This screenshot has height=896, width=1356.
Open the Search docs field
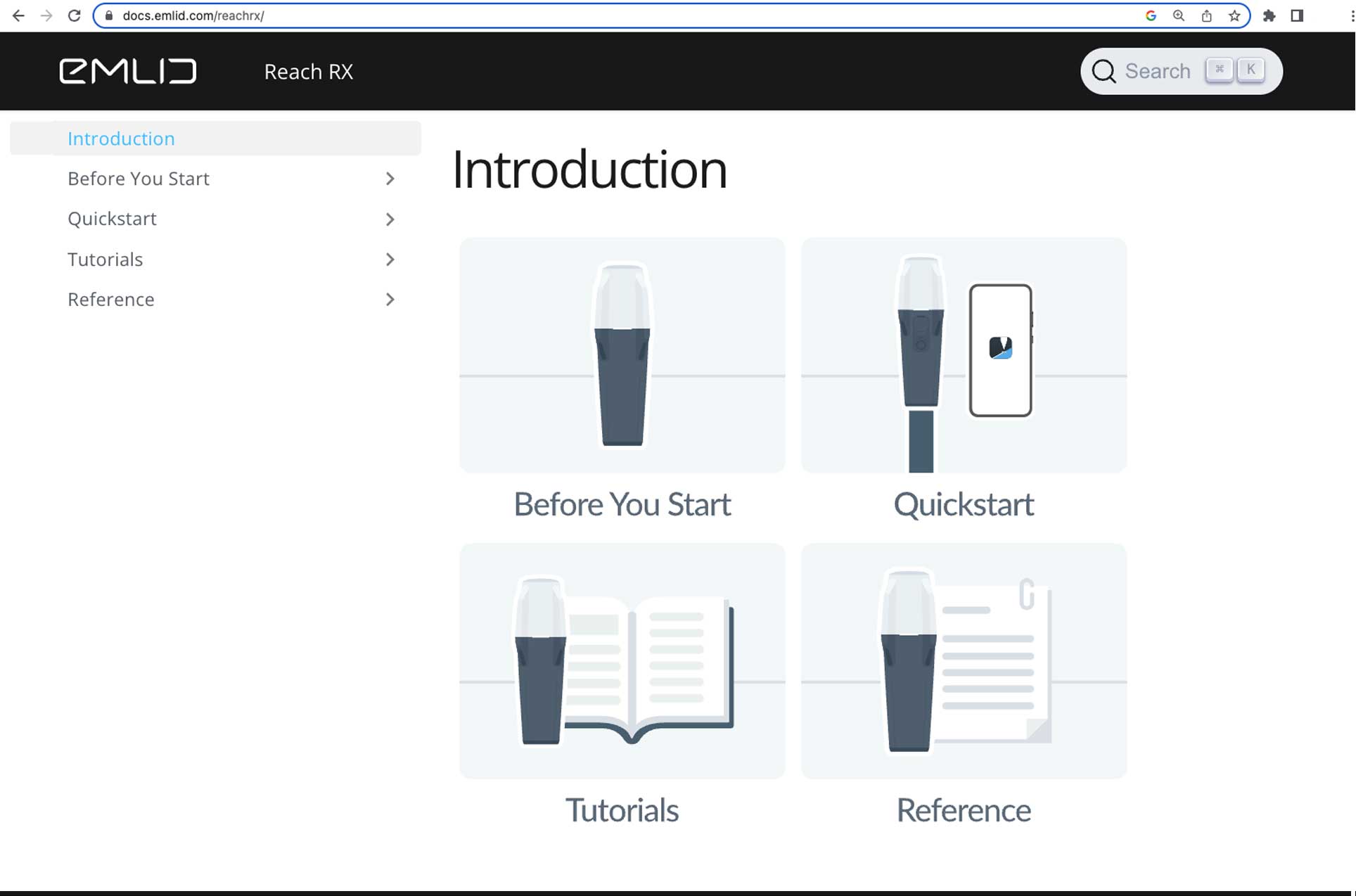[1182, 71]
